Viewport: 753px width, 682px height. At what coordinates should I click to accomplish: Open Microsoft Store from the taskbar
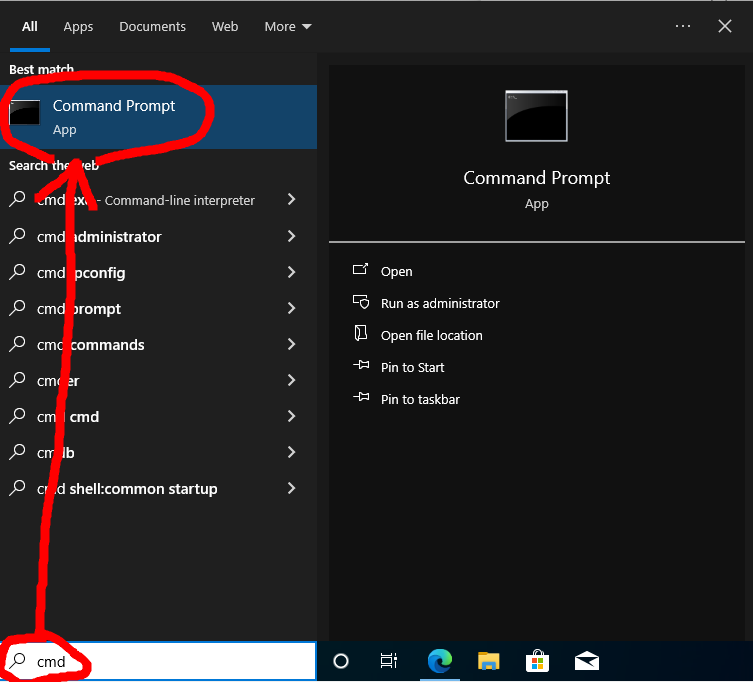click(537, 661)
